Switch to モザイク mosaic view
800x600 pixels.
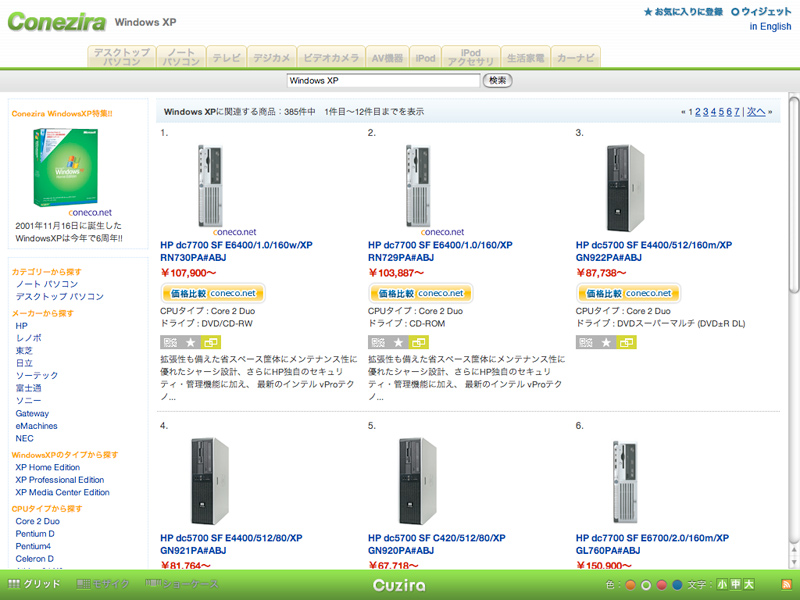point(103,584)
